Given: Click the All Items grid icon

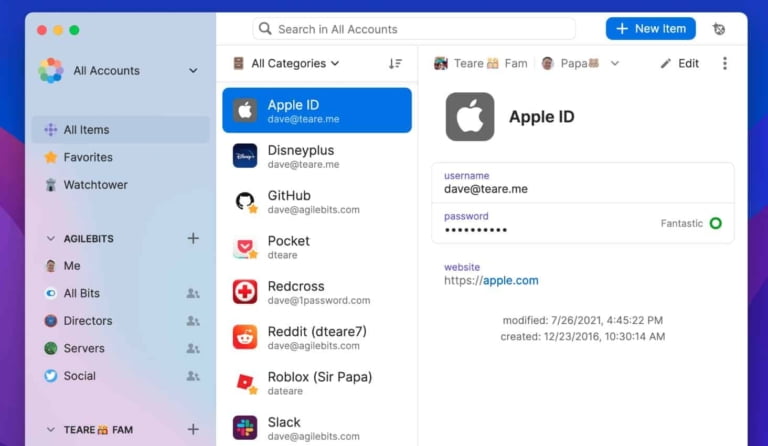Looking at the screenshot, I should pos(51,130).
